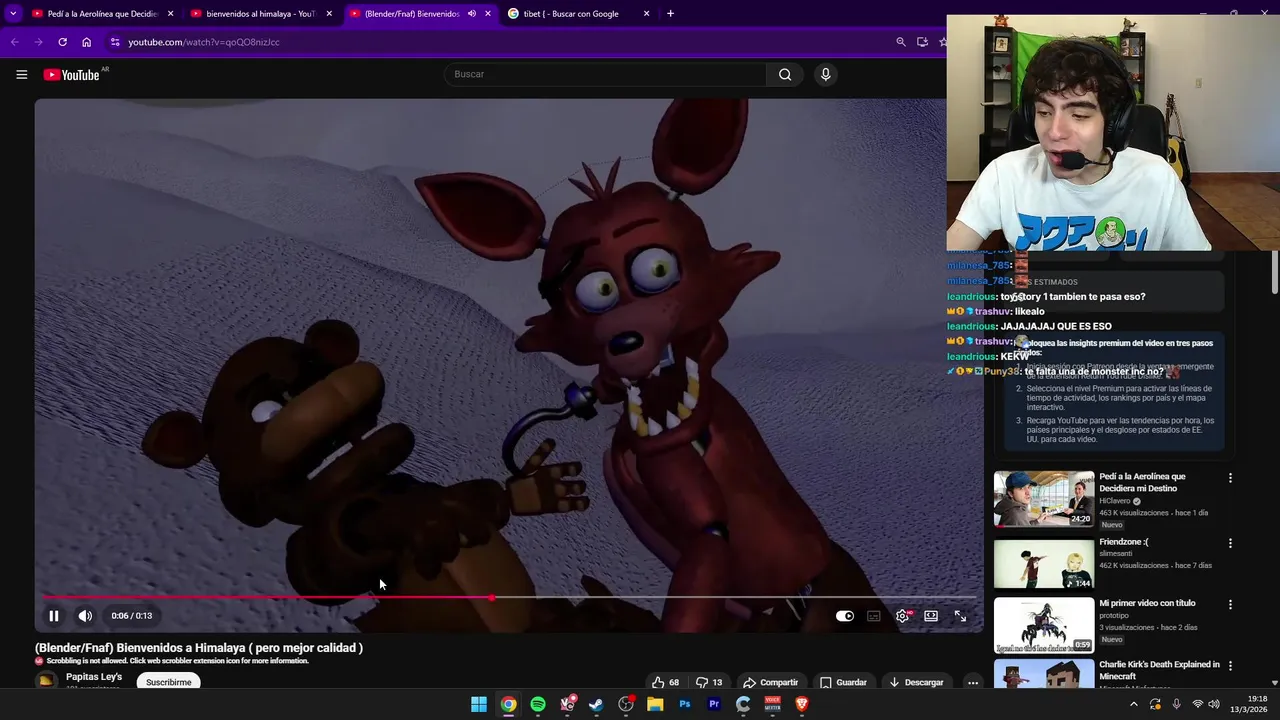Like the video with thumbs up
Screen dimensions: 1280x720
tap(665, 682)
